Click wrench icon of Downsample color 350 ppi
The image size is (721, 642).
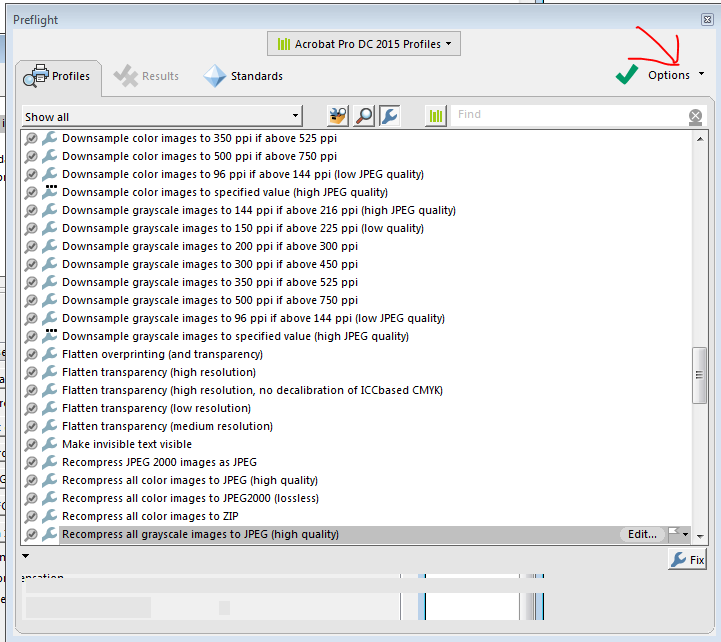coord(49,138)
